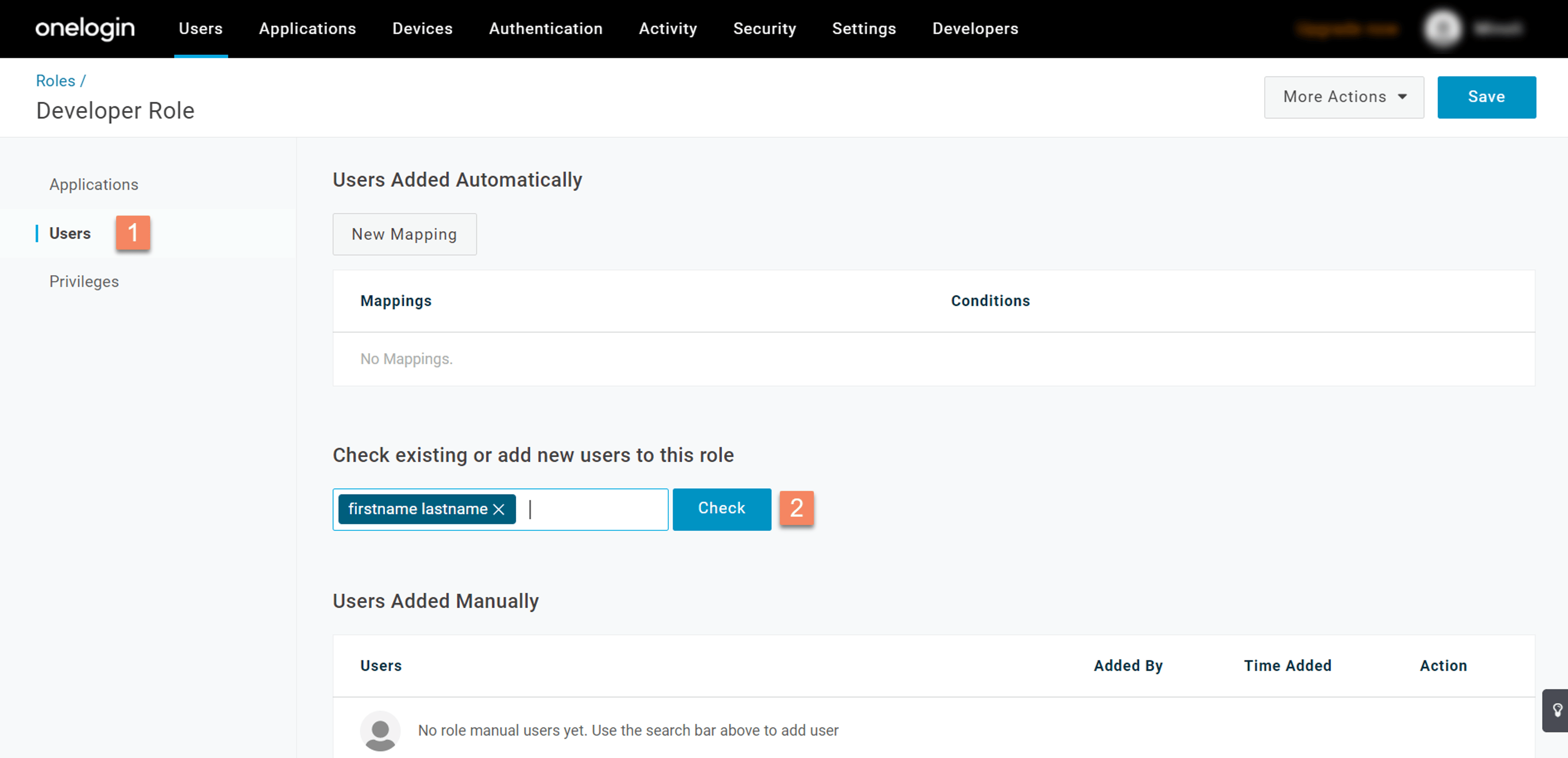Click the OneLogin logo
This screenshot has height=758, width=1568.
85,28
